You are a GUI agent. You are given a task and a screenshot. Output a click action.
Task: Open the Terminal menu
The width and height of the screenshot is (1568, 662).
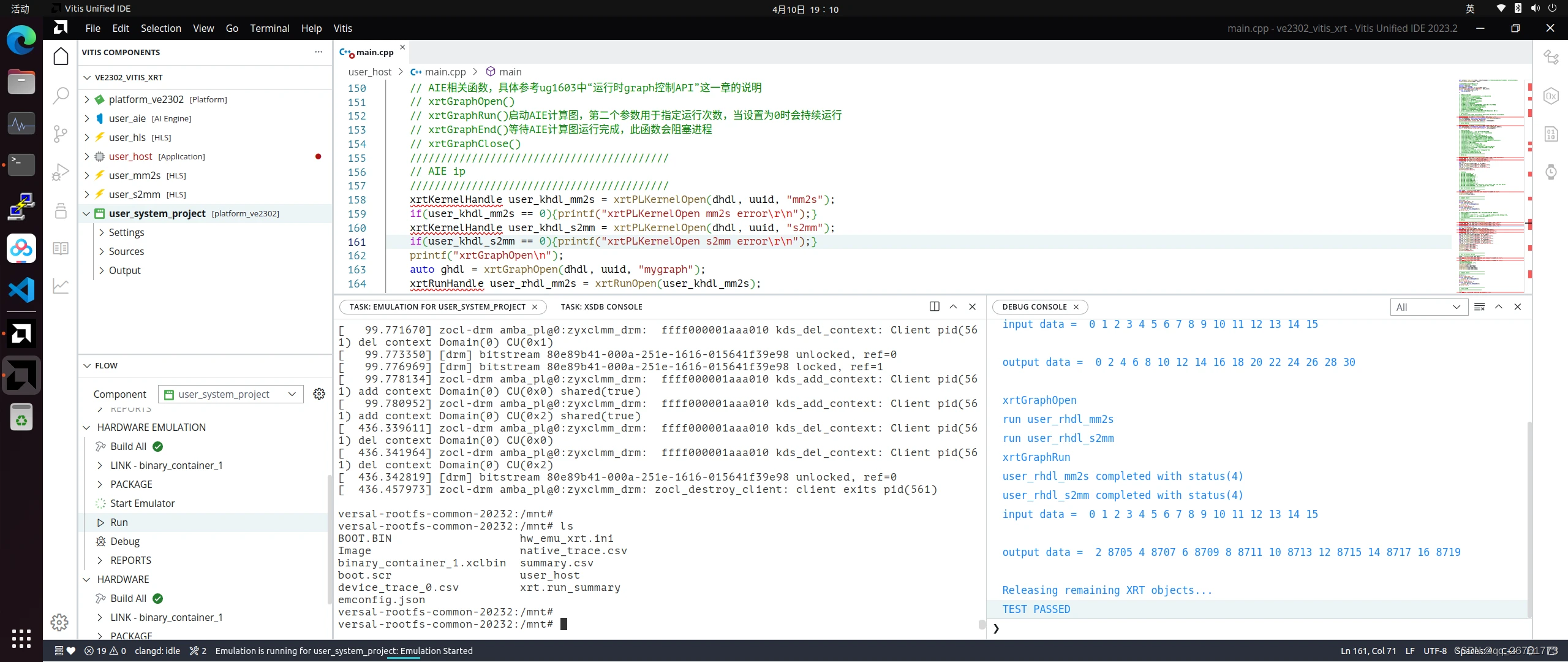coord(269,28)
